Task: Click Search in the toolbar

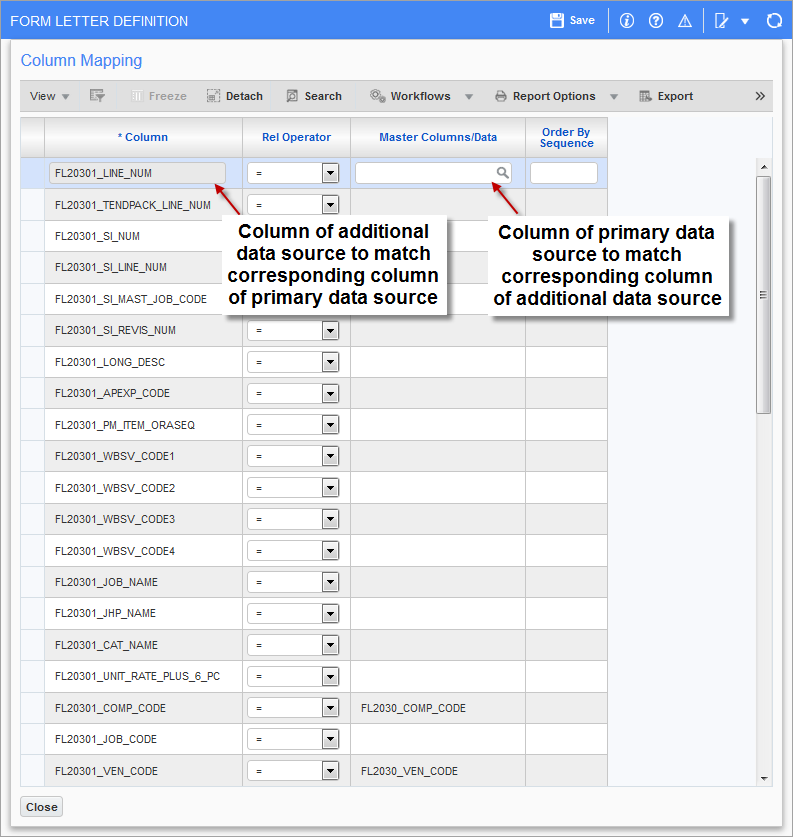Action: (x=314, y=96)
